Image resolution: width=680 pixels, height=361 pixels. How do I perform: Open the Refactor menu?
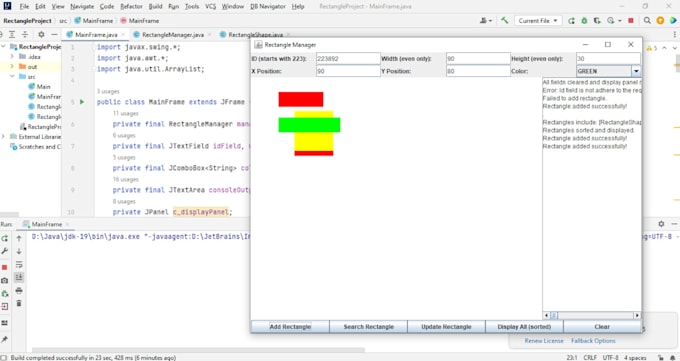click(131, 7)
